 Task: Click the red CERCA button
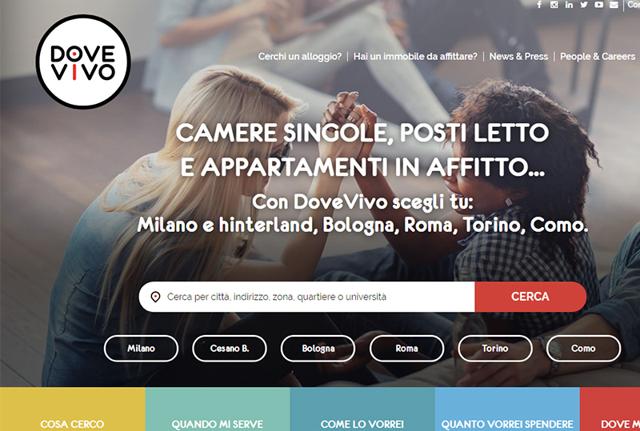[x=531, y=297]
